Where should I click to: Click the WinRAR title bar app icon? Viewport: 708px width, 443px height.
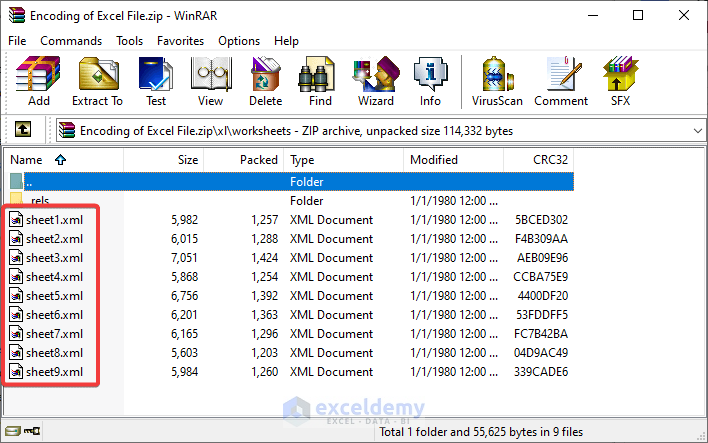tap(17, 15)
